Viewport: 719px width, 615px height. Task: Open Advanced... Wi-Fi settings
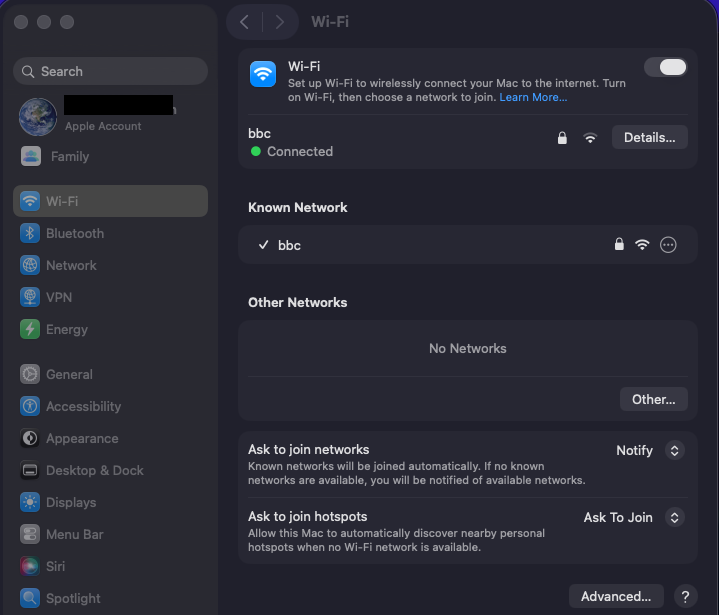(x=616, y=596)
